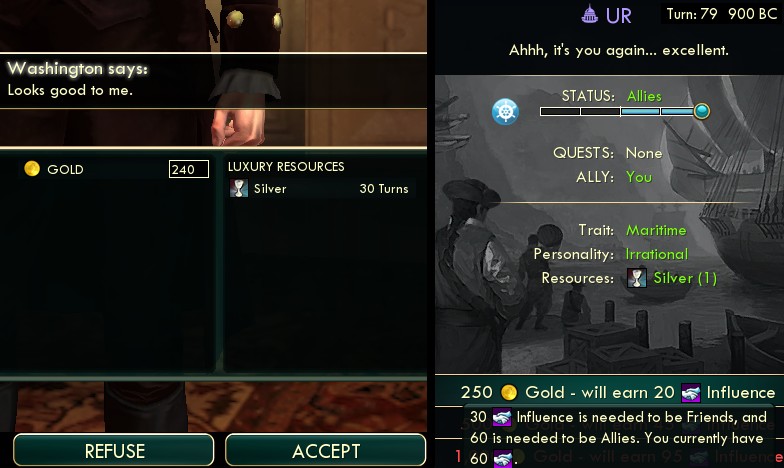Click the influence status bar knob
The height and width of the screenshot is (468, 784).
702,111
